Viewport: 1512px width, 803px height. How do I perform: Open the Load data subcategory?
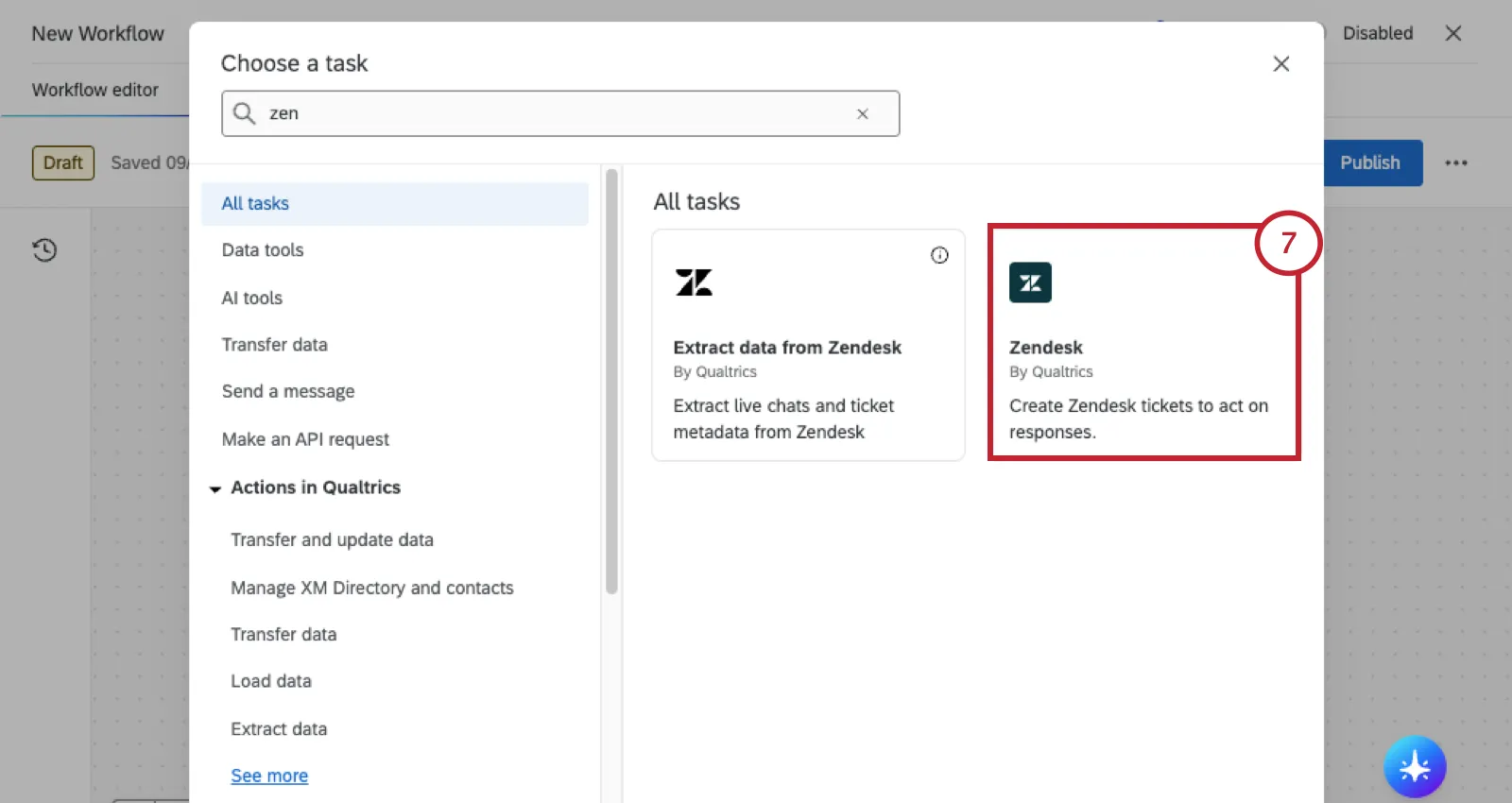point(271,681)
